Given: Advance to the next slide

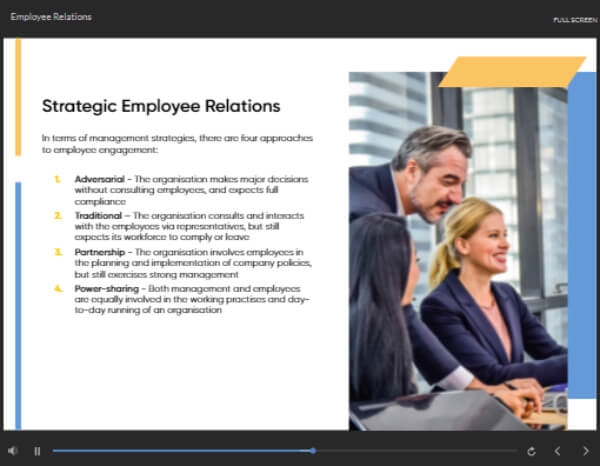Looking at the screenshot, I should click(x=585, y=451).
